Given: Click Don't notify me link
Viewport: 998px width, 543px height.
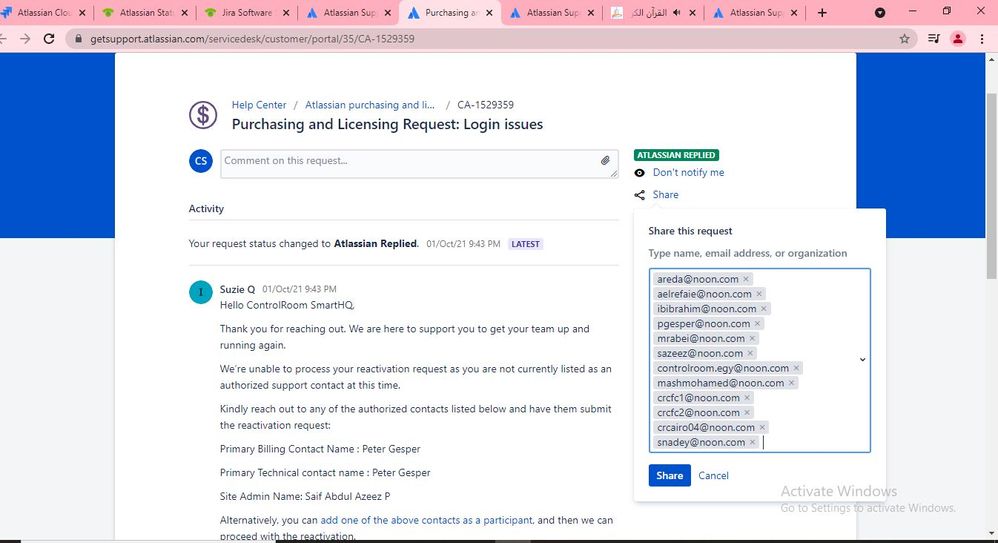Looking at the screenshot, I should coord(689,173).
